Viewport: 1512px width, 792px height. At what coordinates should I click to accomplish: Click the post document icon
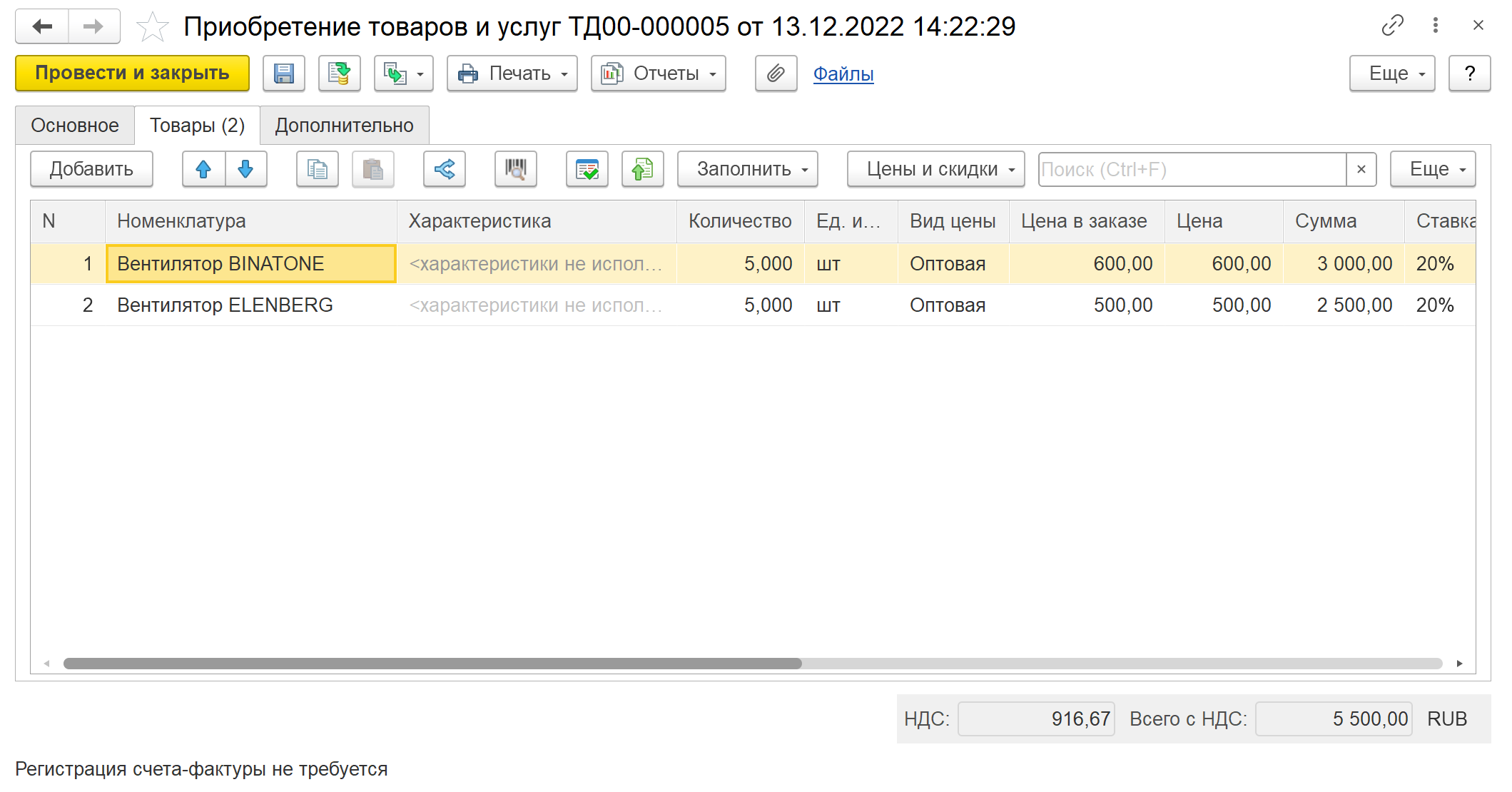pyautogui.click(x=339, y=73)
